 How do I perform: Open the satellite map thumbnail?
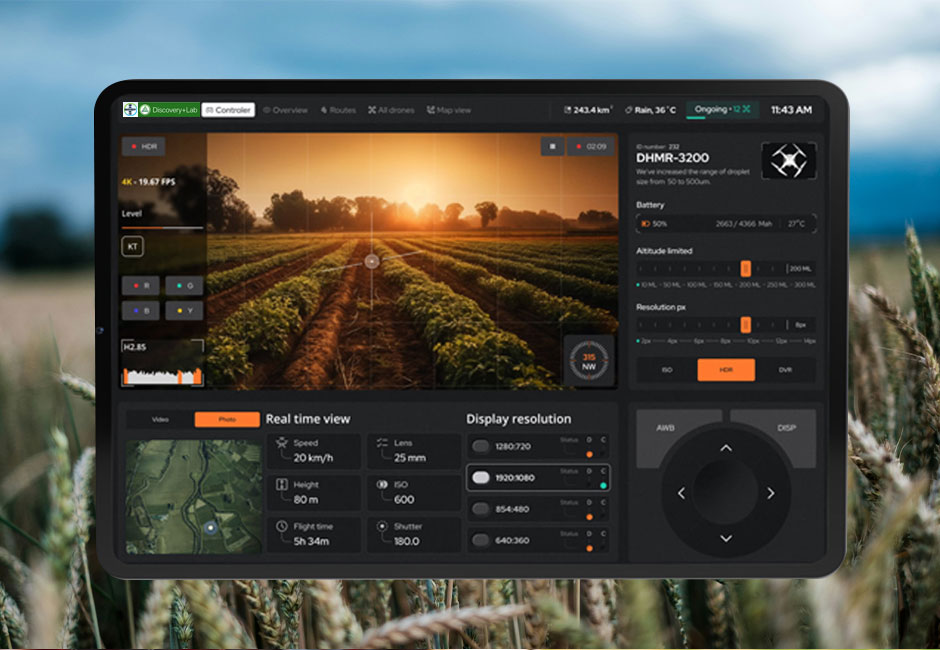(x=194, y=497)
